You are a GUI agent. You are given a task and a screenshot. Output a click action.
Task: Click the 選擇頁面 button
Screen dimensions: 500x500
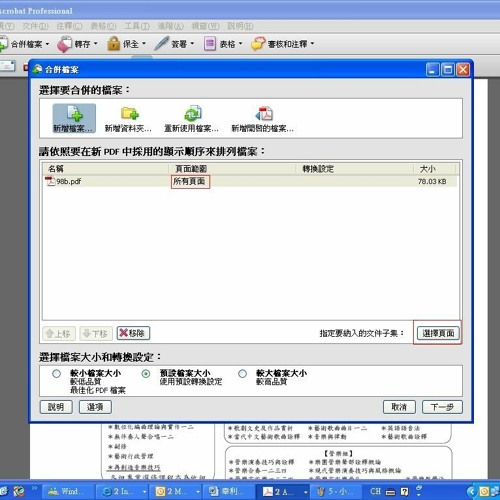(438, 333)
